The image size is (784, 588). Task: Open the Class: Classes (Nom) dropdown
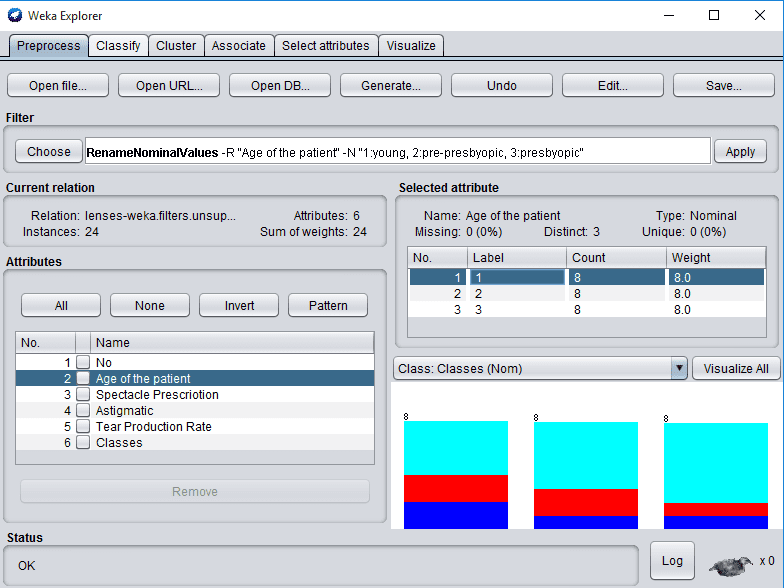click(540, 368)
